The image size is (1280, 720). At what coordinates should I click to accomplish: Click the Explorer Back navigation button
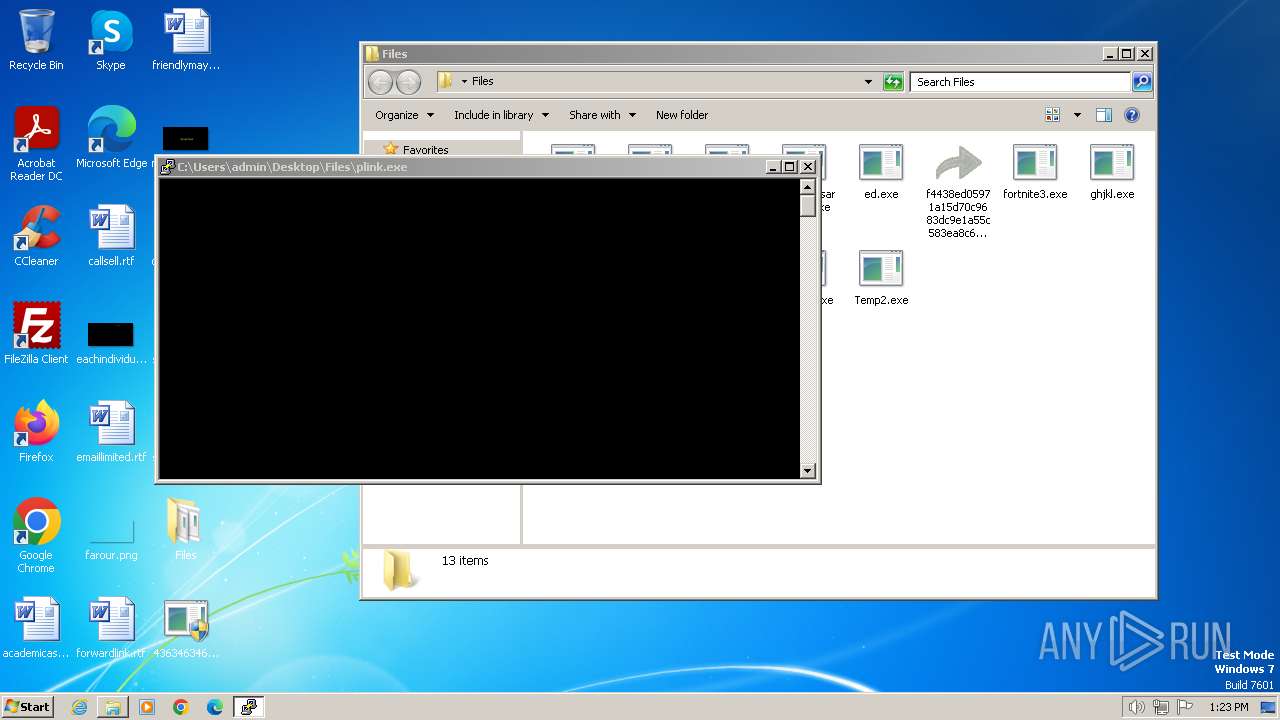point(380,82)
